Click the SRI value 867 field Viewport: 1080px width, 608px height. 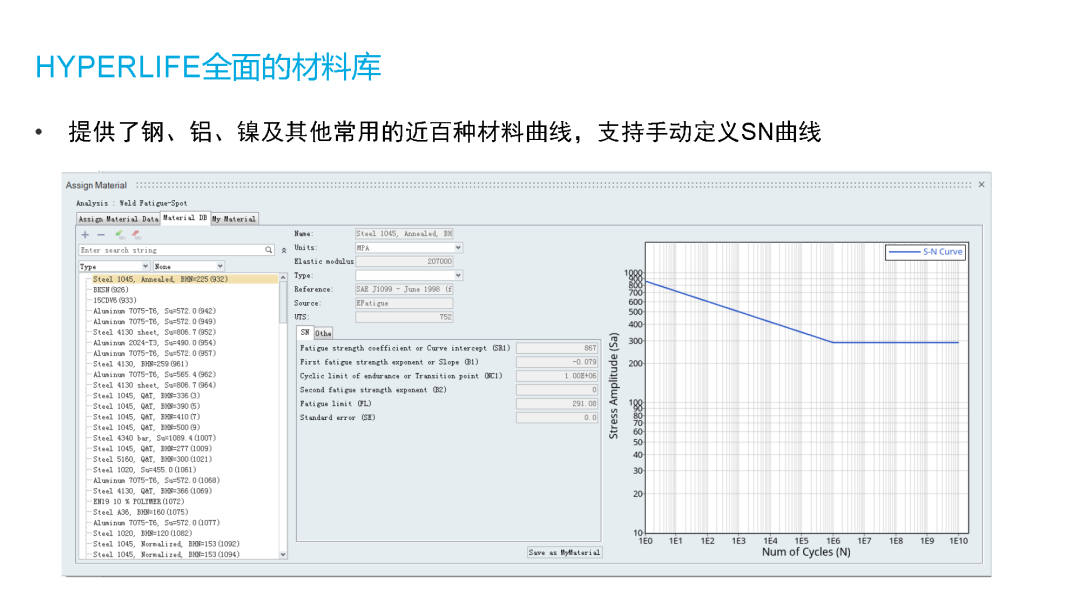pos(557,348)
